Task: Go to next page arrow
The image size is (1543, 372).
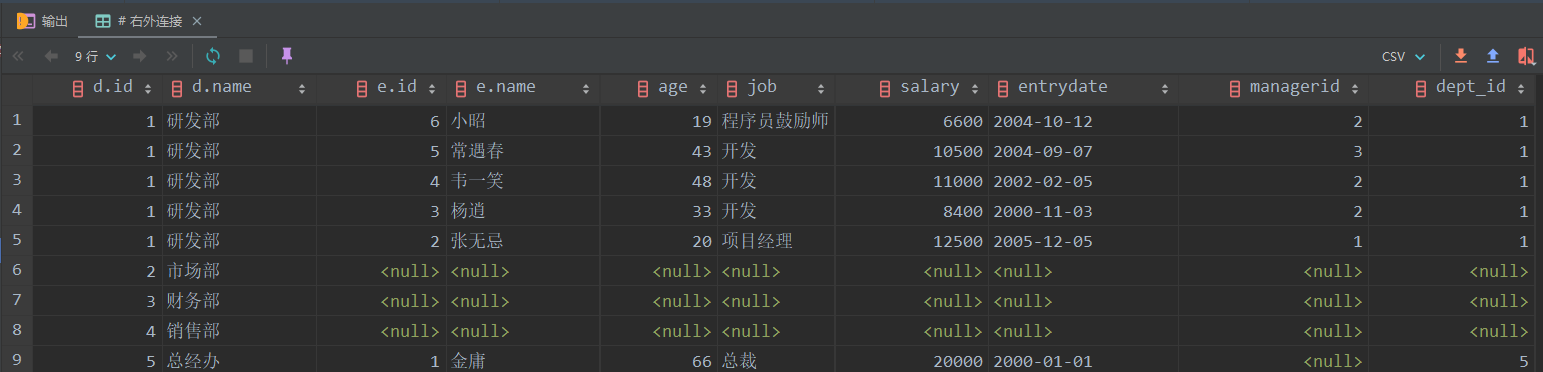Action: (x=140, y=56)
